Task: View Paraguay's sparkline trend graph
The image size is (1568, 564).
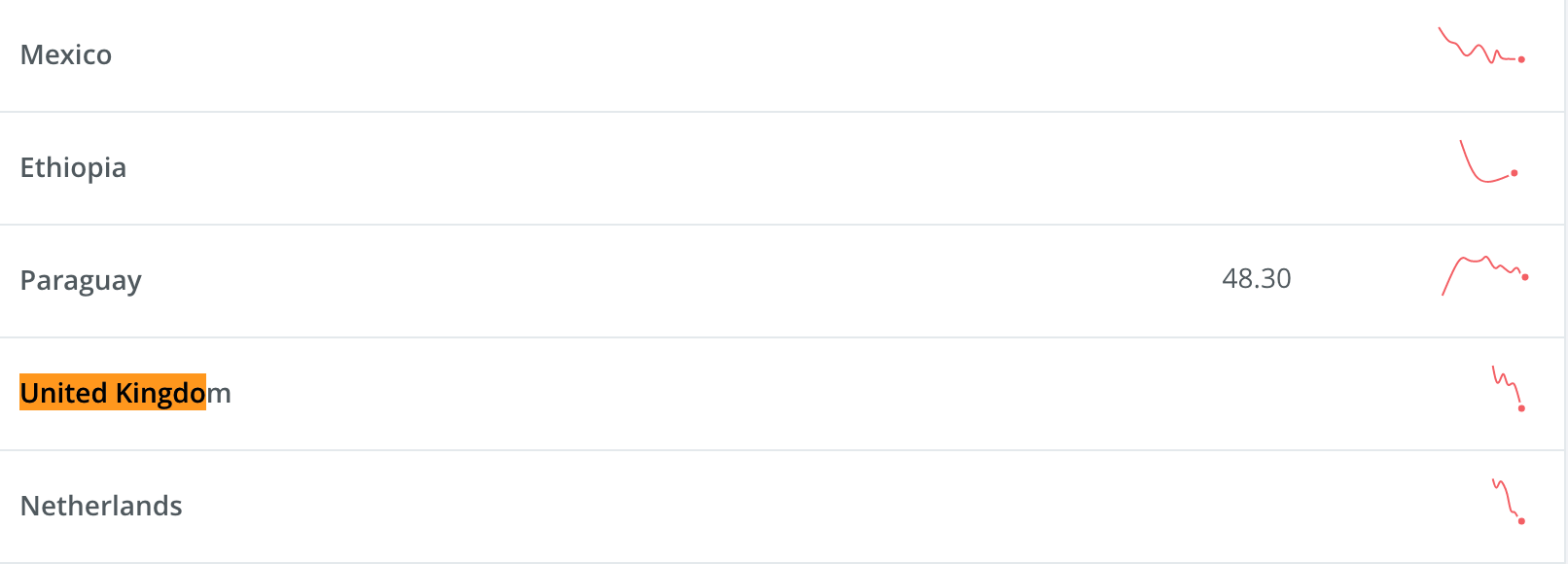Action: (x=1482, y=272)
